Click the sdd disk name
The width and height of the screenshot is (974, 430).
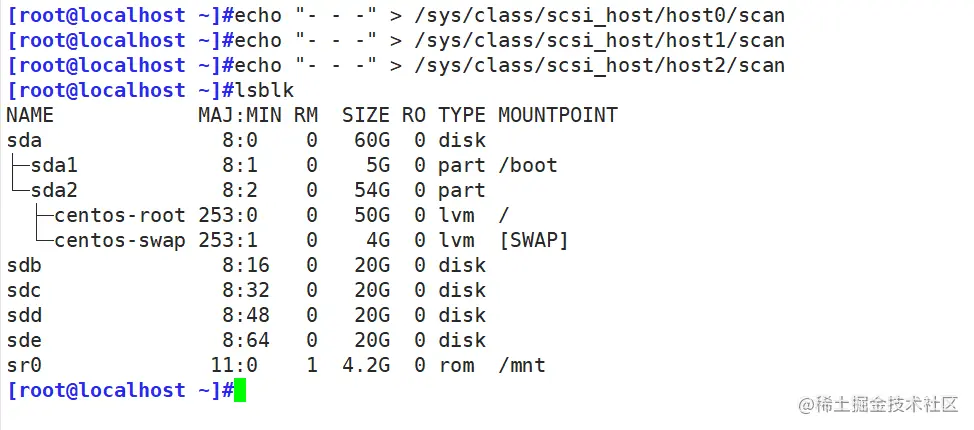pyautogui.click(x=24, y=315)
